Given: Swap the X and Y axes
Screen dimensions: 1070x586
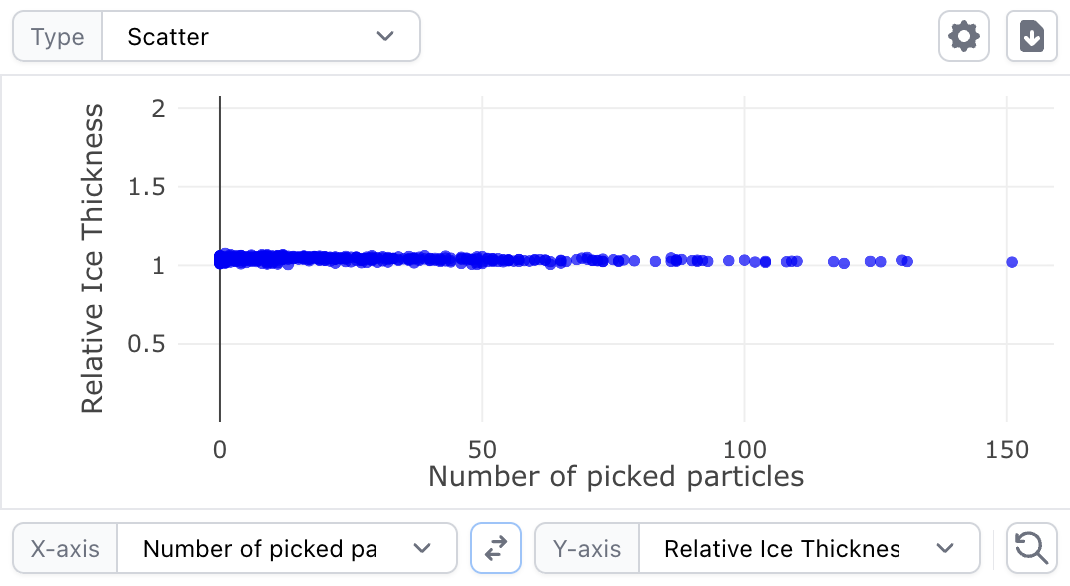Looking at the screenshot, I should pyautogui.click(x=496, y=548).
